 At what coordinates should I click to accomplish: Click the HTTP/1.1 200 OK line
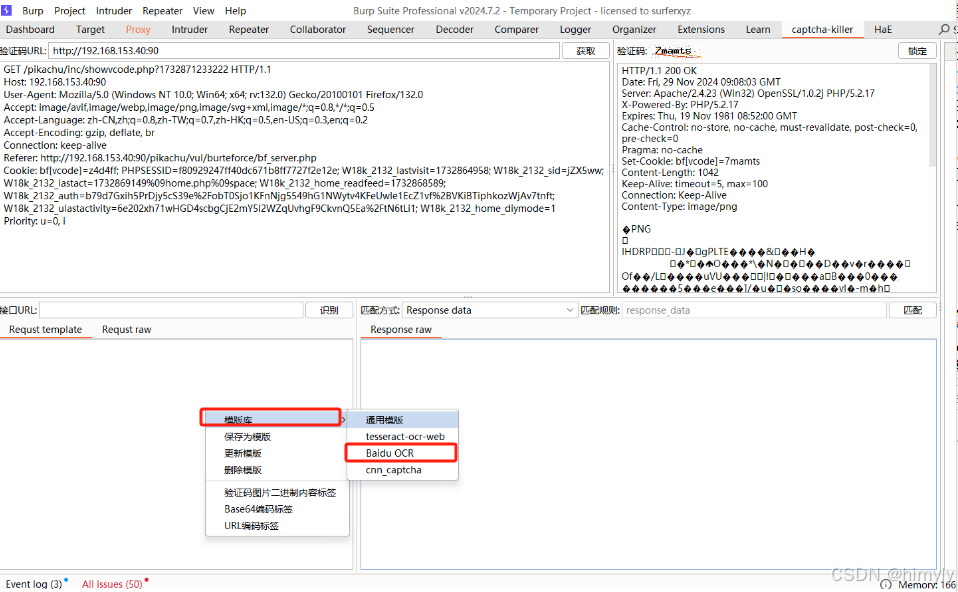coord(659,71)
